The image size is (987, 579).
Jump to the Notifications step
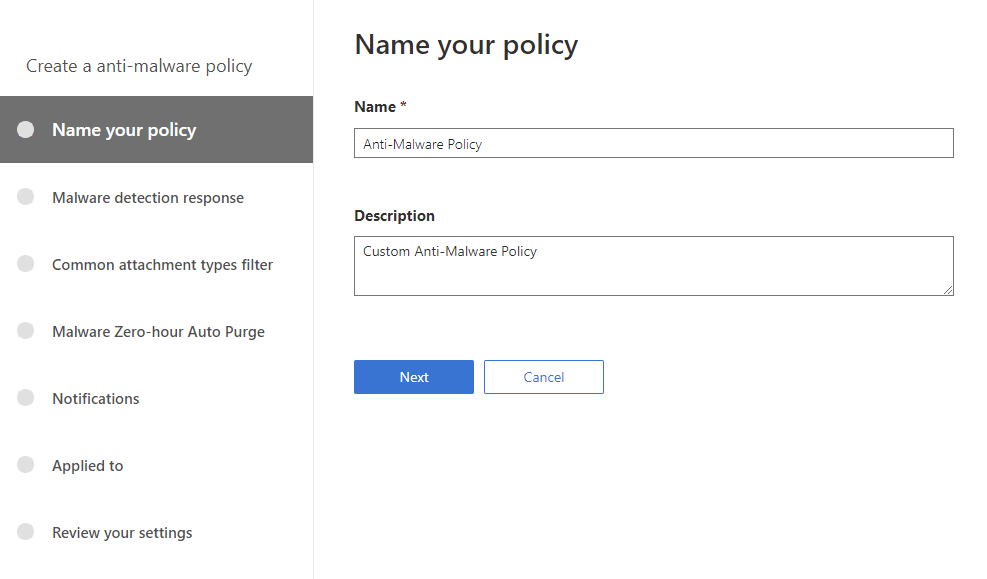tap(96, 399)
